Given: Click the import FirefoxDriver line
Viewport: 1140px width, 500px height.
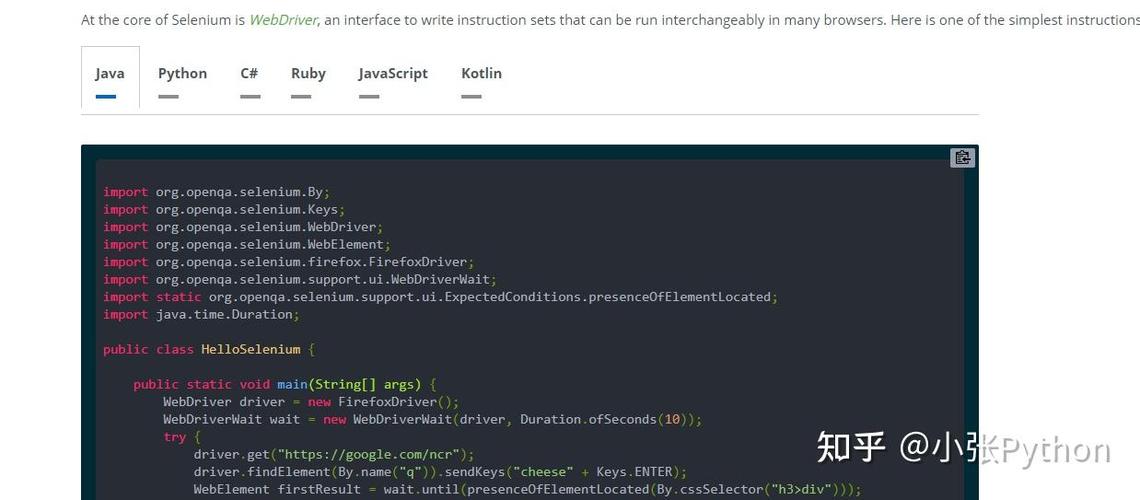Looking at the screenshot, I should (288, 262).
